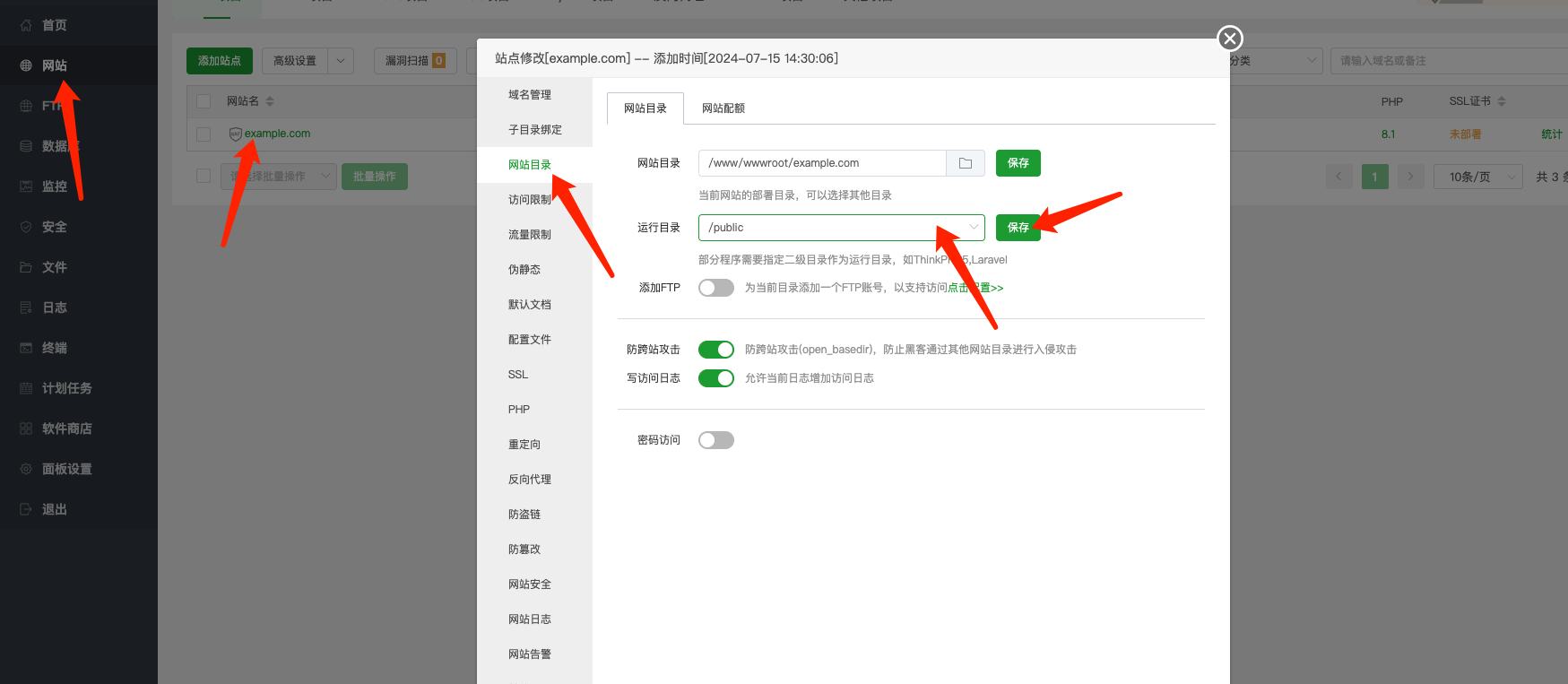Click the 文件 folder icon in sidebar

pos(26,267)
